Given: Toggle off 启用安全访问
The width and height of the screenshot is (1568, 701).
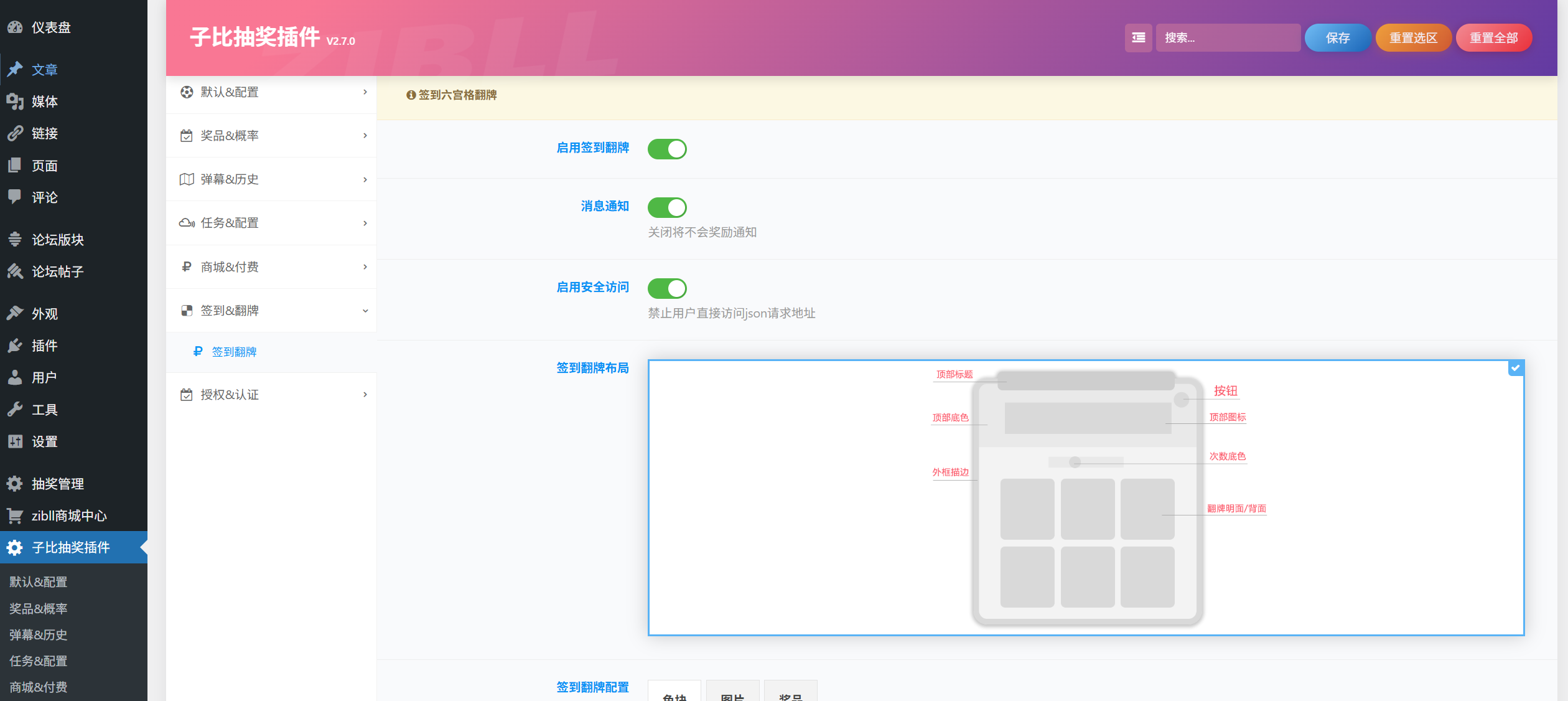Looking at the screenshot, I should pos(667,288).
